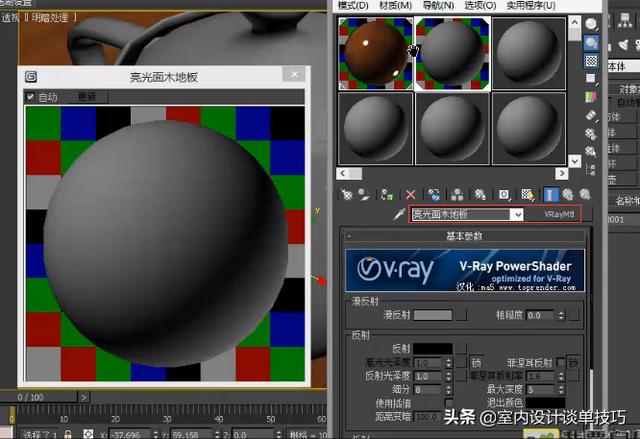Toggle checkered sample Background icon
640x439 pixels.
coord(591,61)
